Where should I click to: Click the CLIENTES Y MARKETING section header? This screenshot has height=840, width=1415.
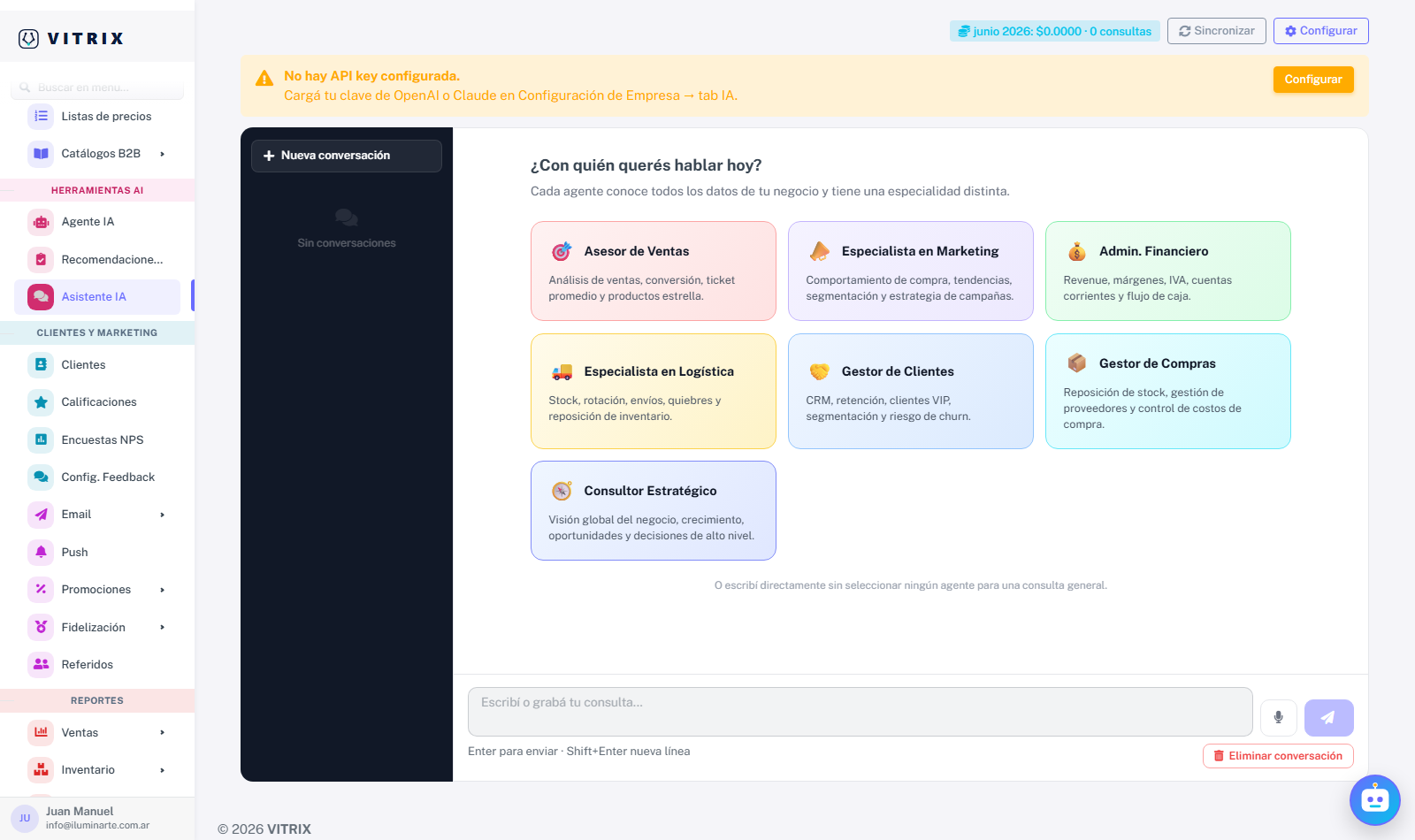point(97,332)
